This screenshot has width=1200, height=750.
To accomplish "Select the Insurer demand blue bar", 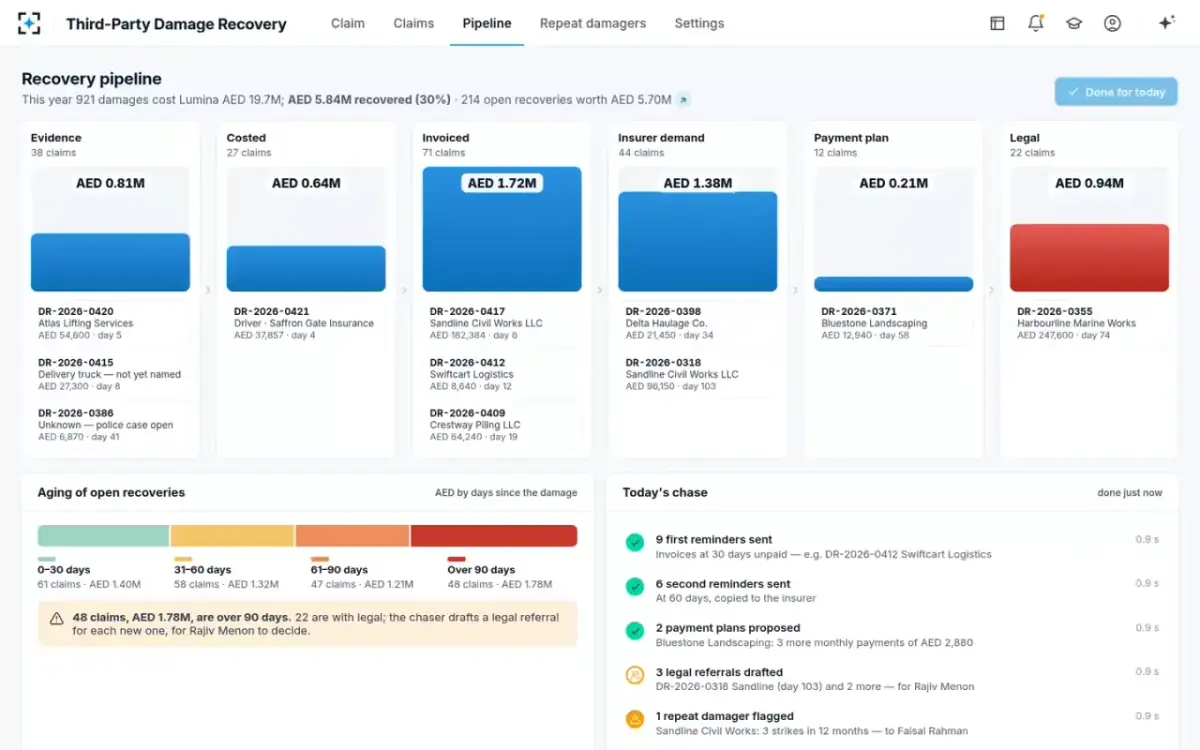I will coord(698,242).
